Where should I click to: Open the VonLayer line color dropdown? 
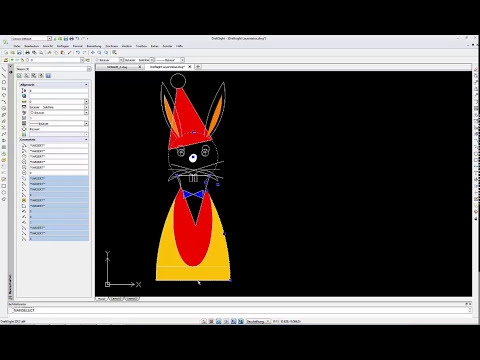click(x=121, y=60)
